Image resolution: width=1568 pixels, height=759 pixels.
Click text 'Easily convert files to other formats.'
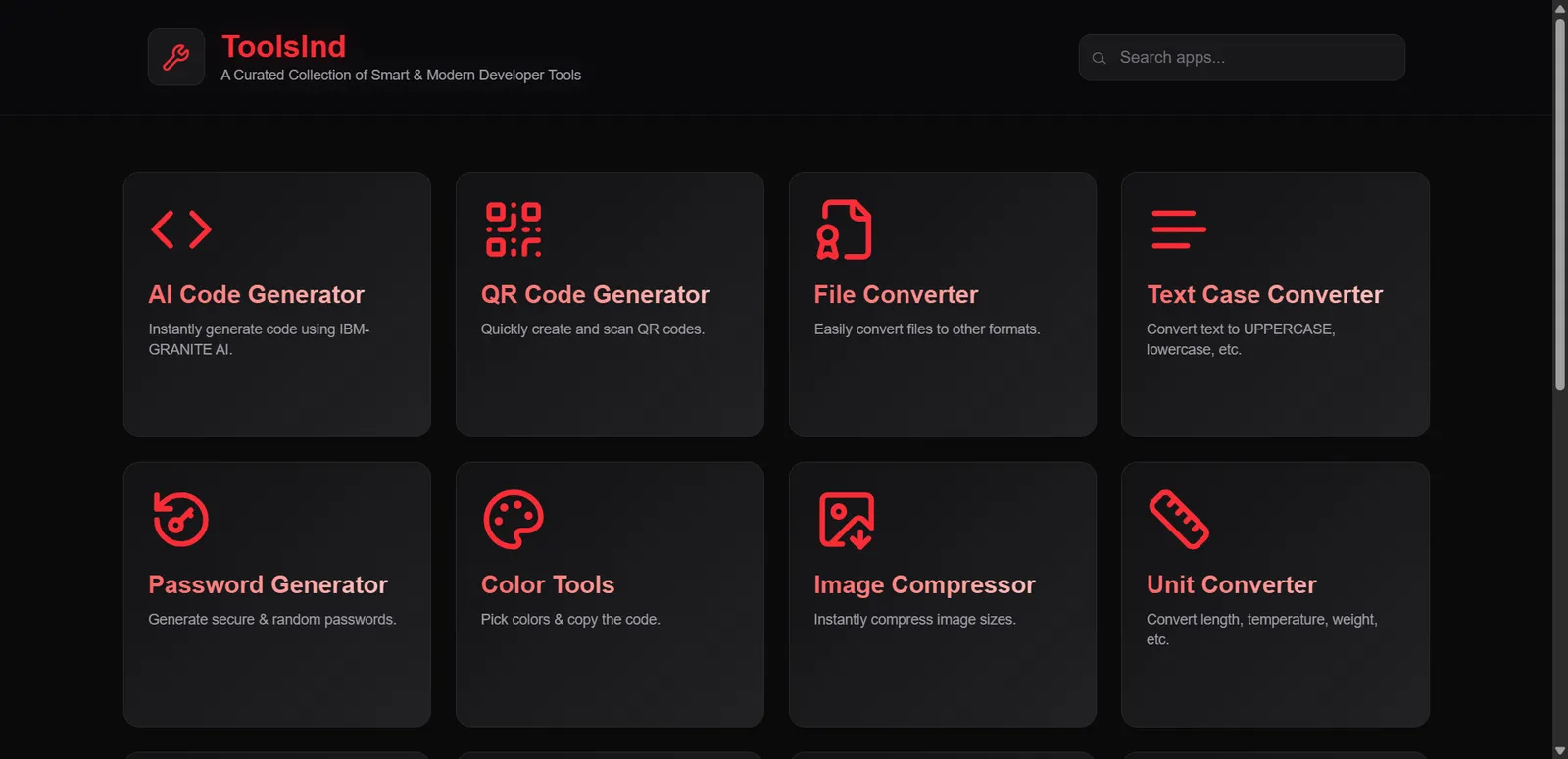[x=927, y=329]
